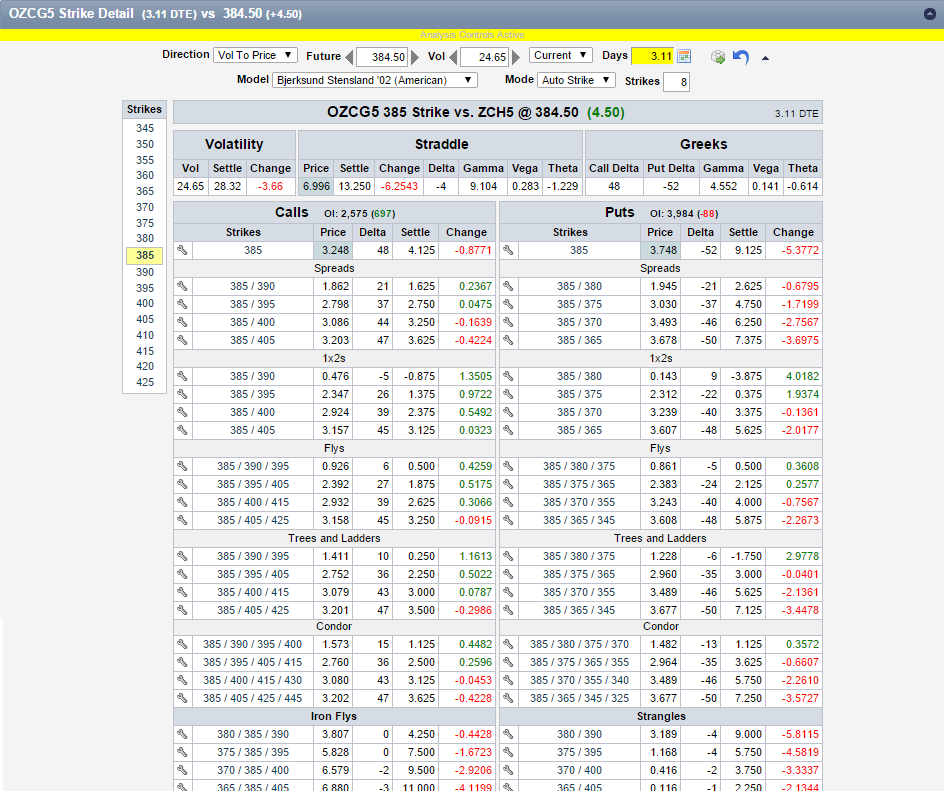944x791 pixels.
Task: Click wrench for iron fly 380 / 385 / 390
Action: 182,734
